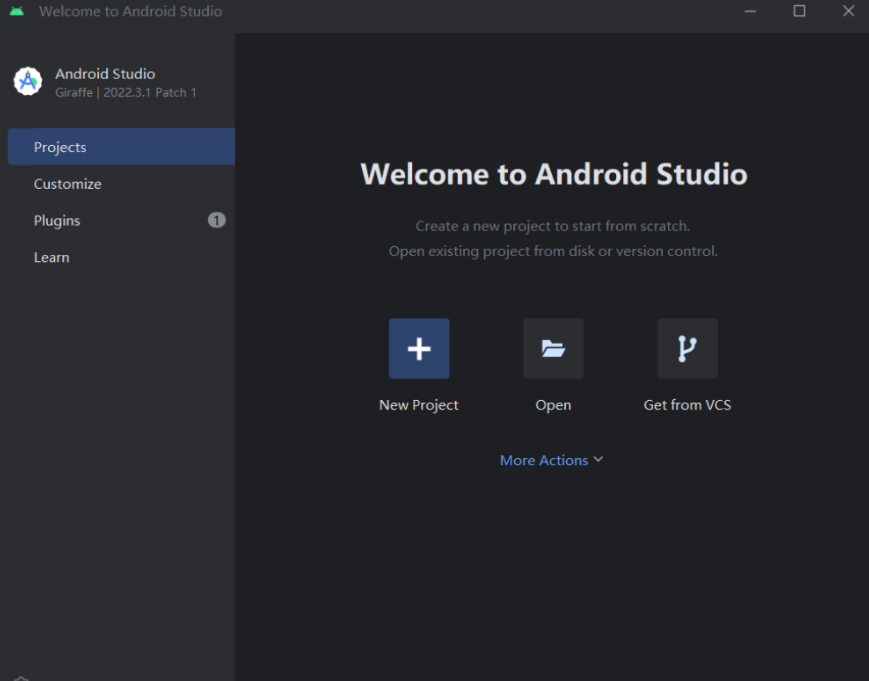Click the New Project plus icon
This screenshot has width=869, height=681.
pyautogui.click(x=419, y=349)
